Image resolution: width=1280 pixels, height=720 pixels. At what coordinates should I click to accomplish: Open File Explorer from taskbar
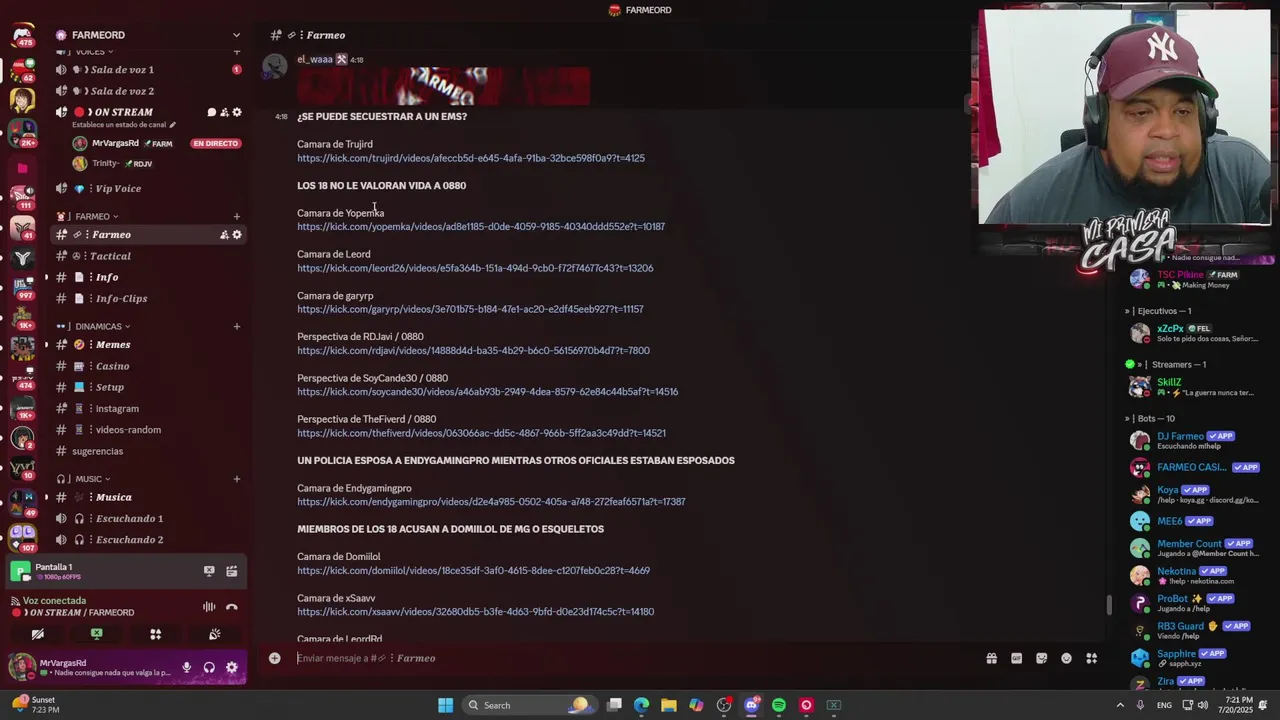click(668, 705)
